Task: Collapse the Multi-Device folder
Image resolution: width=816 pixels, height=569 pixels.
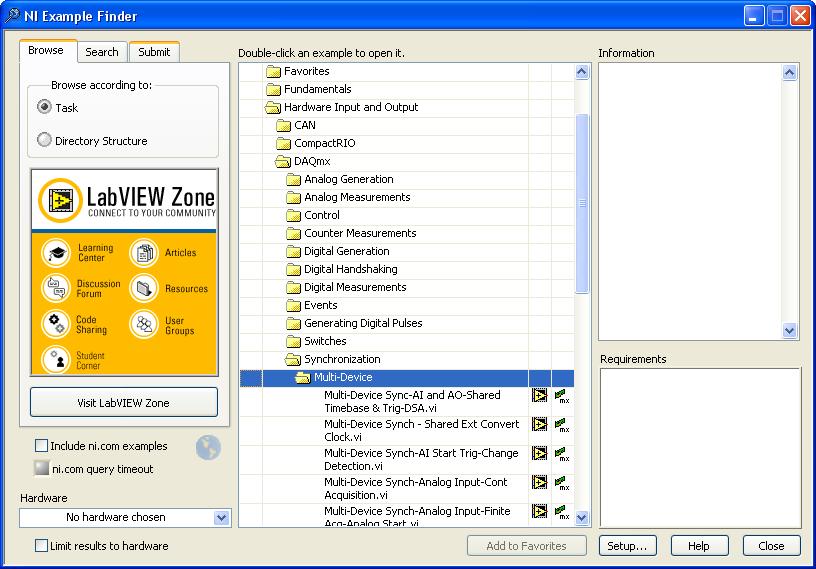Action: pyautogui.click(x=303, y=378)
